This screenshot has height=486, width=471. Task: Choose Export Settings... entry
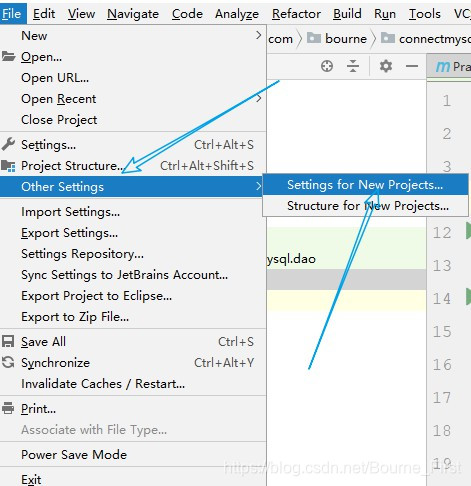click(133, 233)
